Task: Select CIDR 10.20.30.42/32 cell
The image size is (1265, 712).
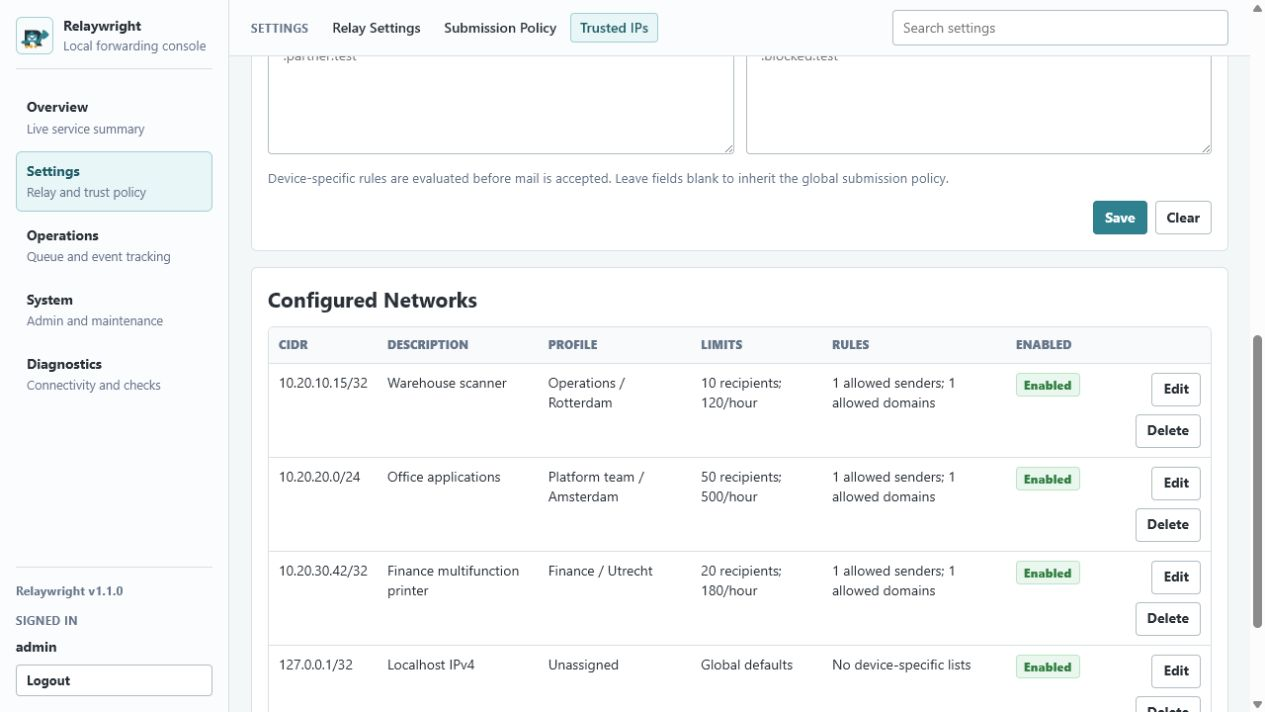Action: point(323,571)
